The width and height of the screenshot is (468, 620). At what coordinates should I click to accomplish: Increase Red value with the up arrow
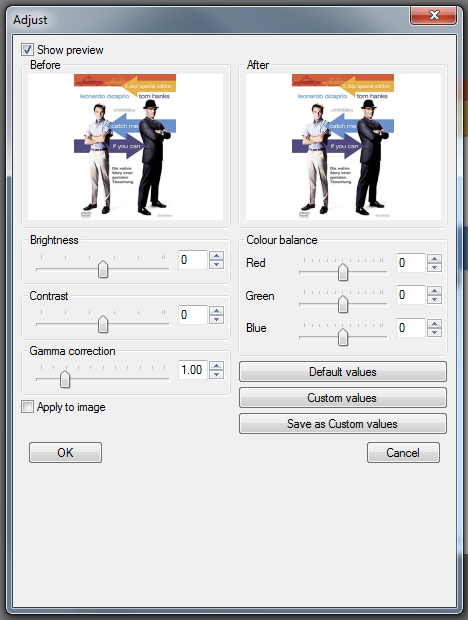point(434,259)
